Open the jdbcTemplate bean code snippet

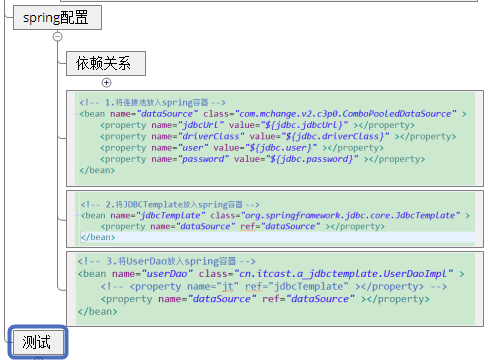coord(275,219)
